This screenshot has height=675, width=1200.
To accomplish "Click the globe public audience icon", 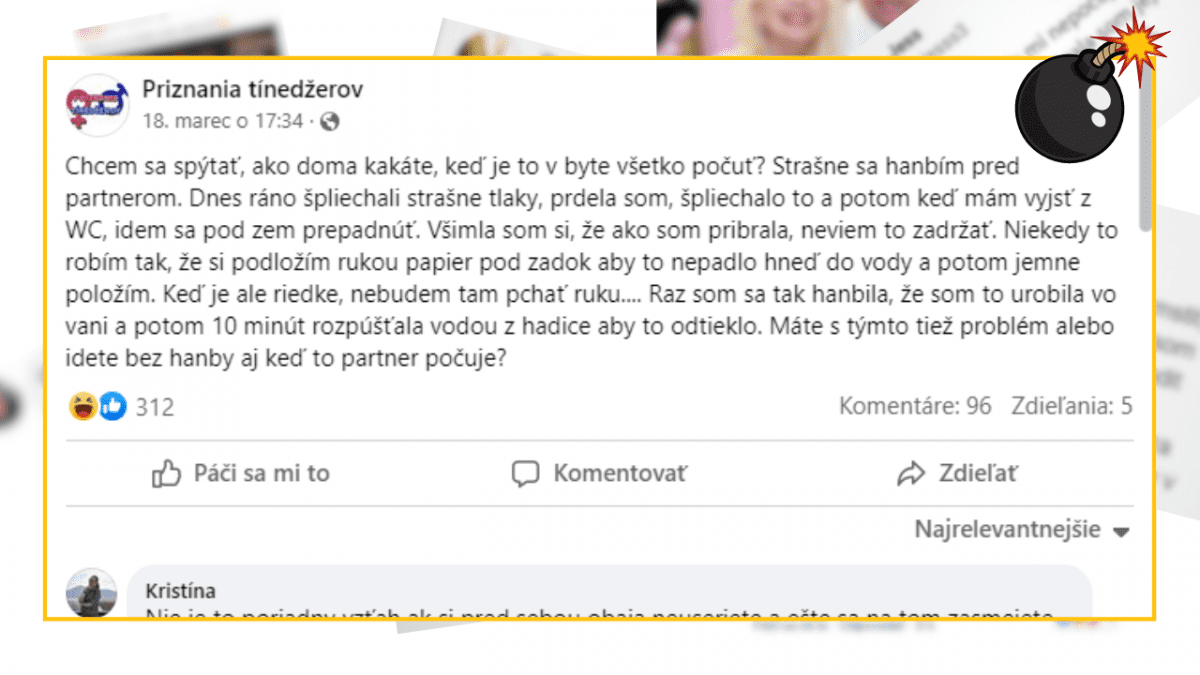I will coord(329,122).
